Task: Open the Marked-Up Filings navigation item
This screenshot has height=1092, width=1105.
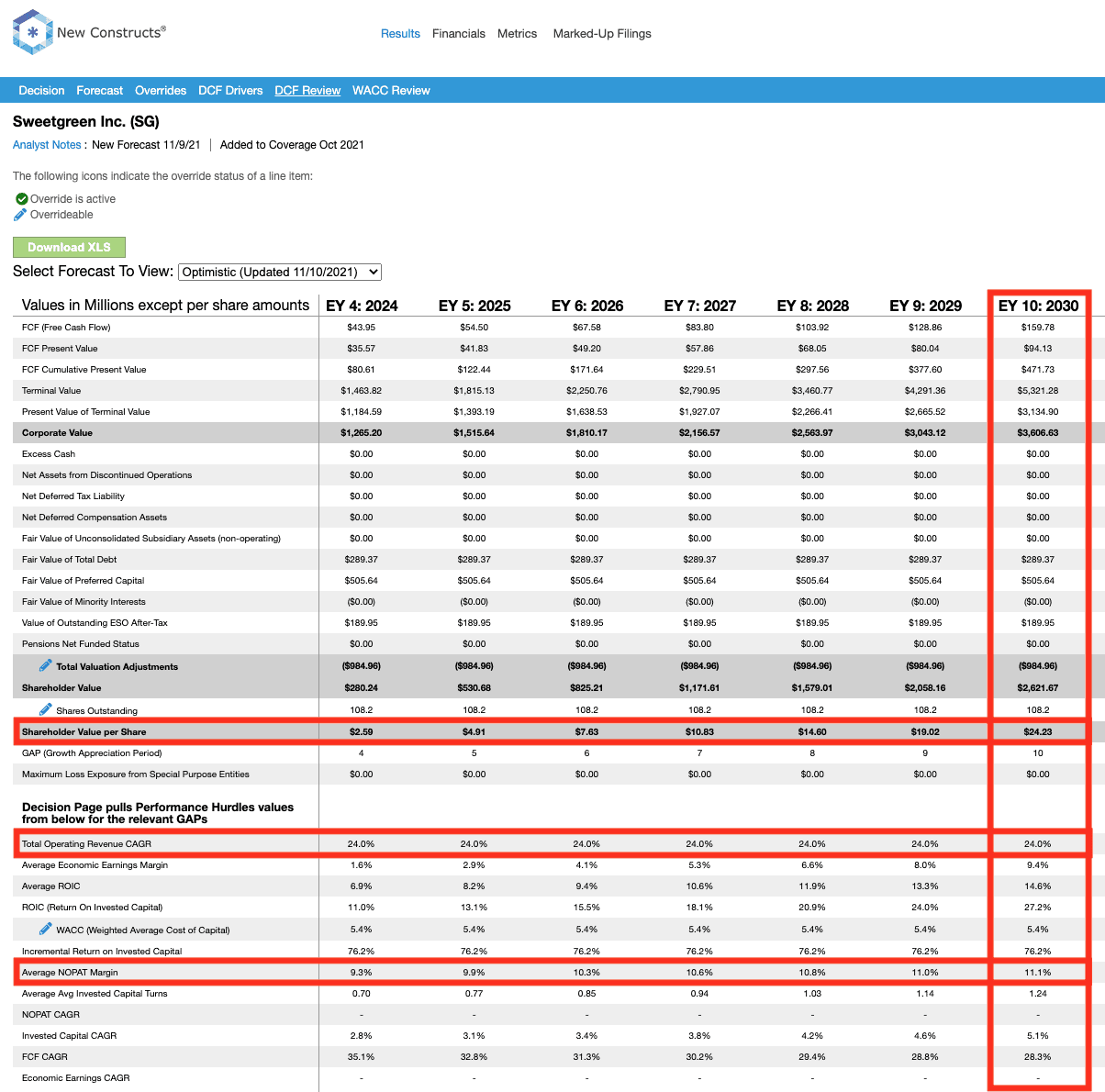Action: click(602, 34)
